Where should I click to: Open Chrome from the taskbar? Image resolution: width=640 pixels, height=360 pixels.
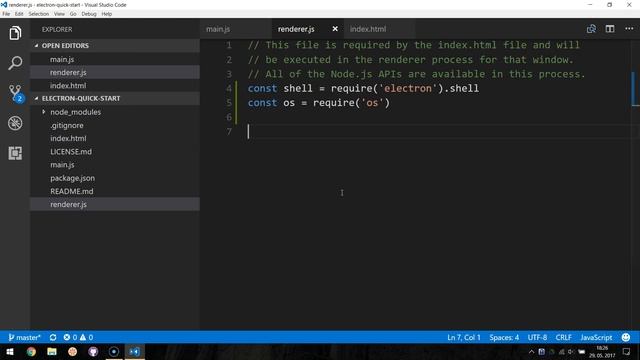31,352
